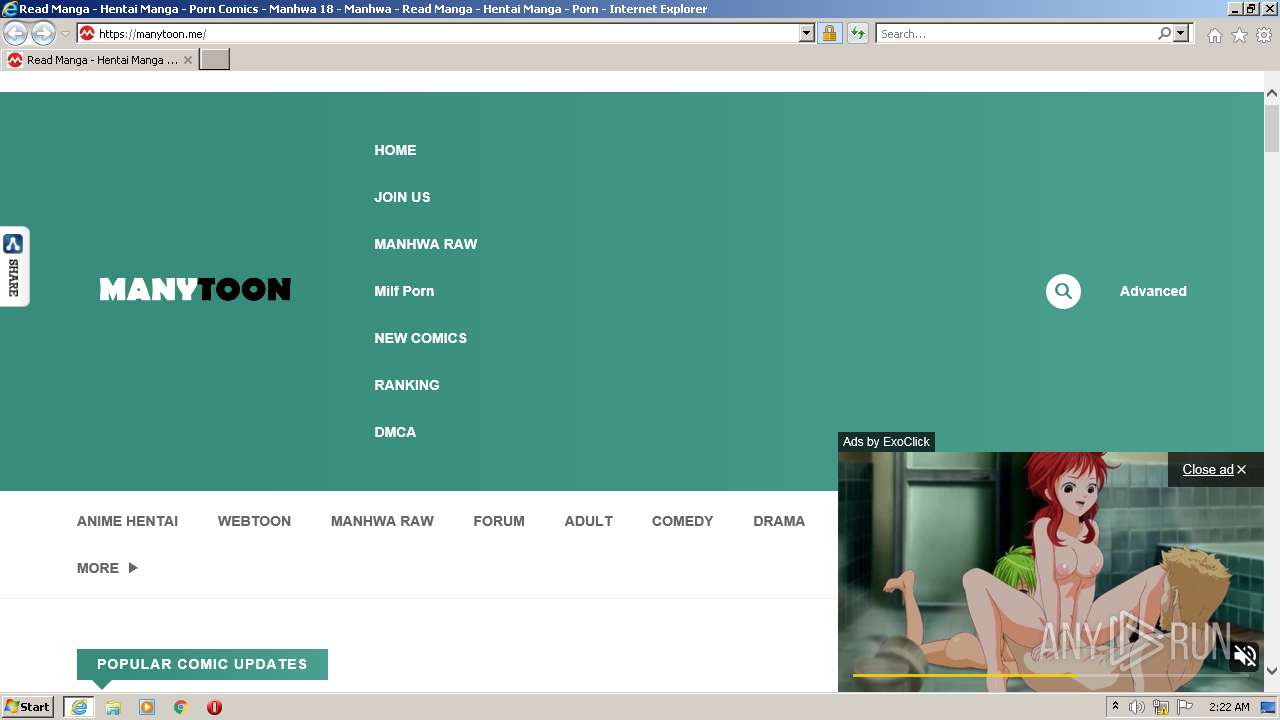Click the MANYTOON logo
The width and height of the screenshot is (1280, 720).
(x=195, y=290)
